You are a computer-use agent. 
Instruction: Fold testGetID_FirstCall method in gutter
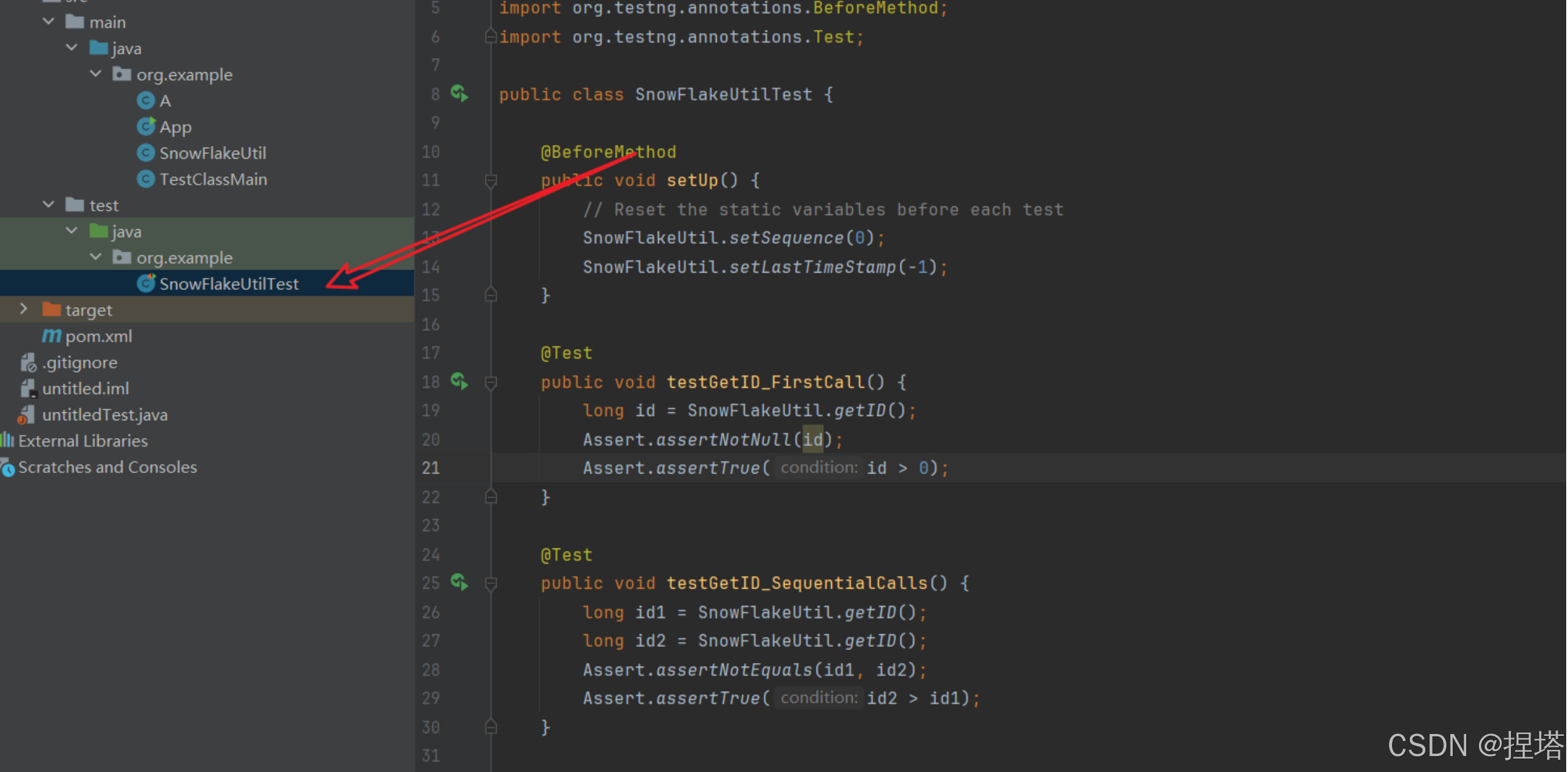490,383
